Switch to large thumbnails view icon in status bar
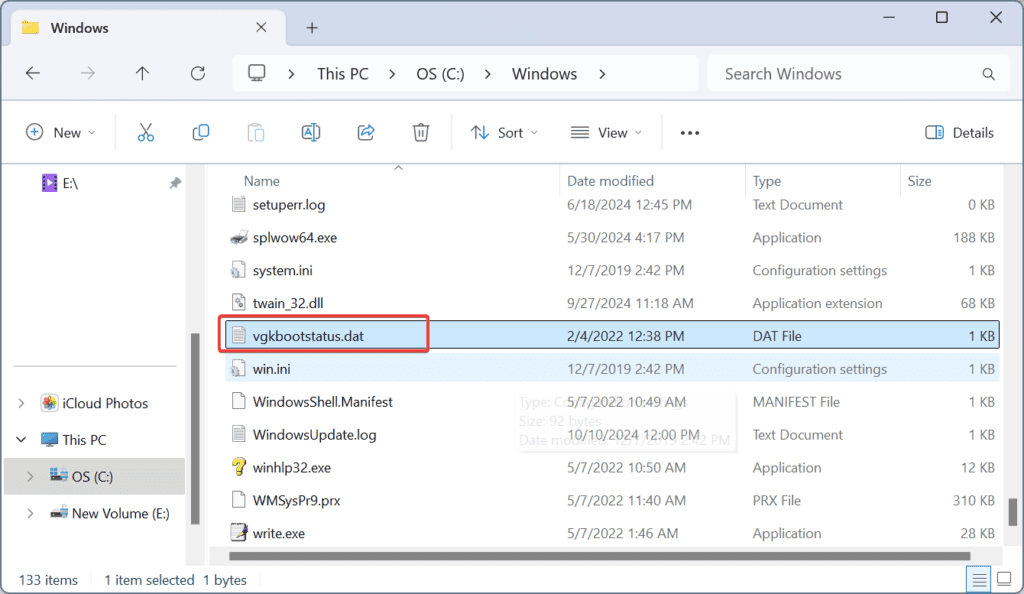1024x594 pixels. tap(1004, 579)
